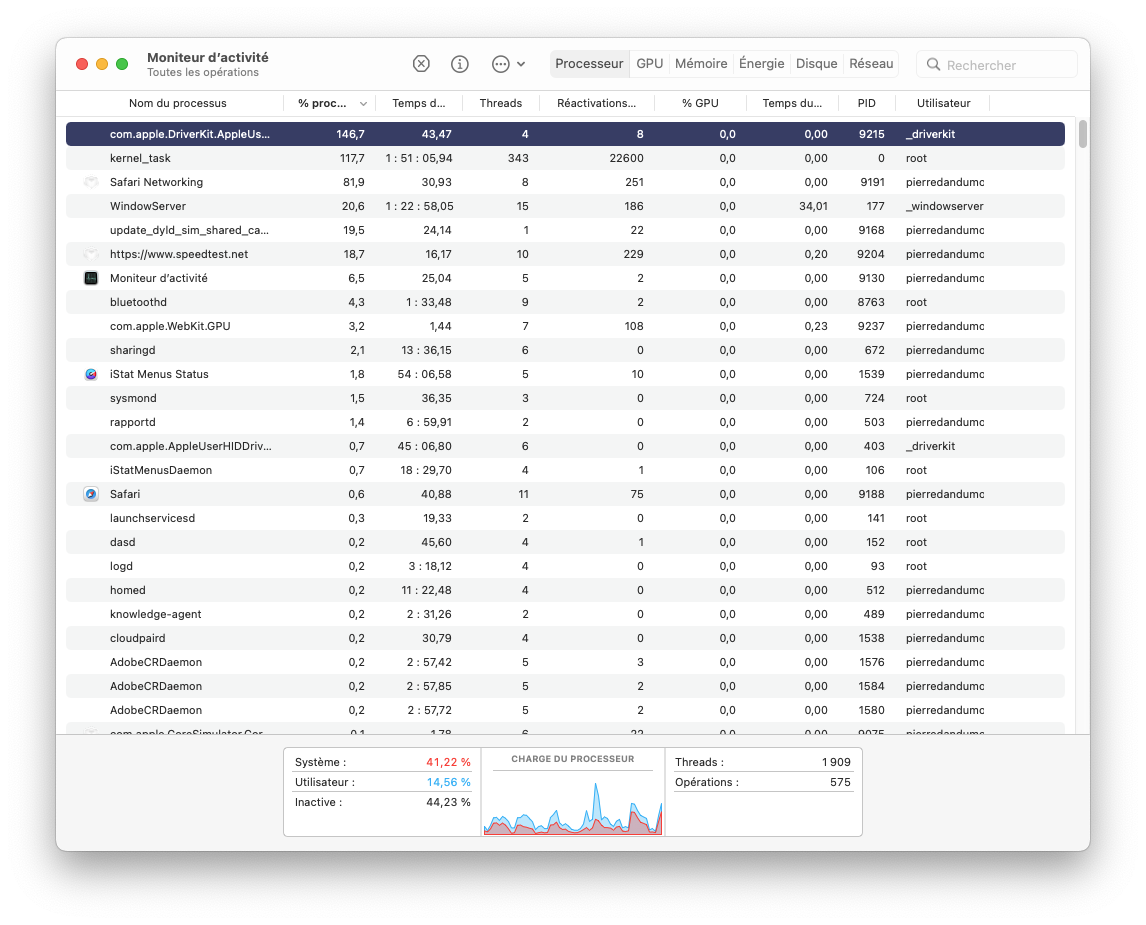The height and width of the screenshot is (925, 1146).
Task: Select the launchservicesd process
Action: pos(565,519)
